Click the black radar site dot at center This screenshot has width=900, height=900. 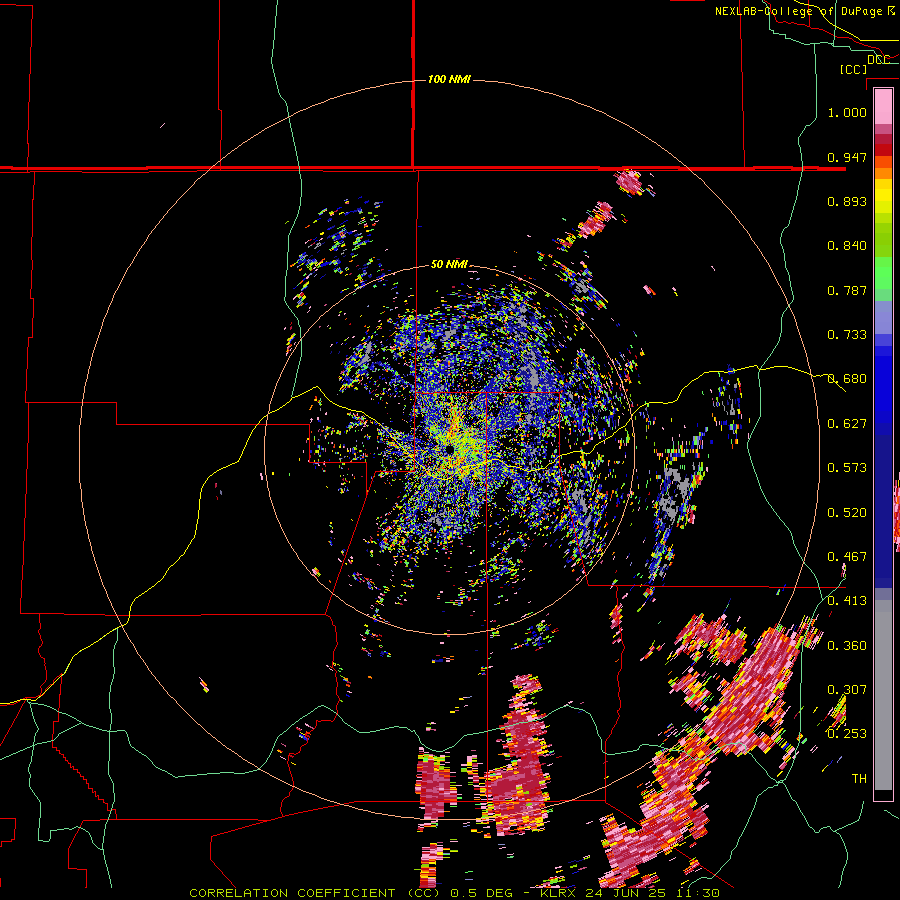[450, 449]
